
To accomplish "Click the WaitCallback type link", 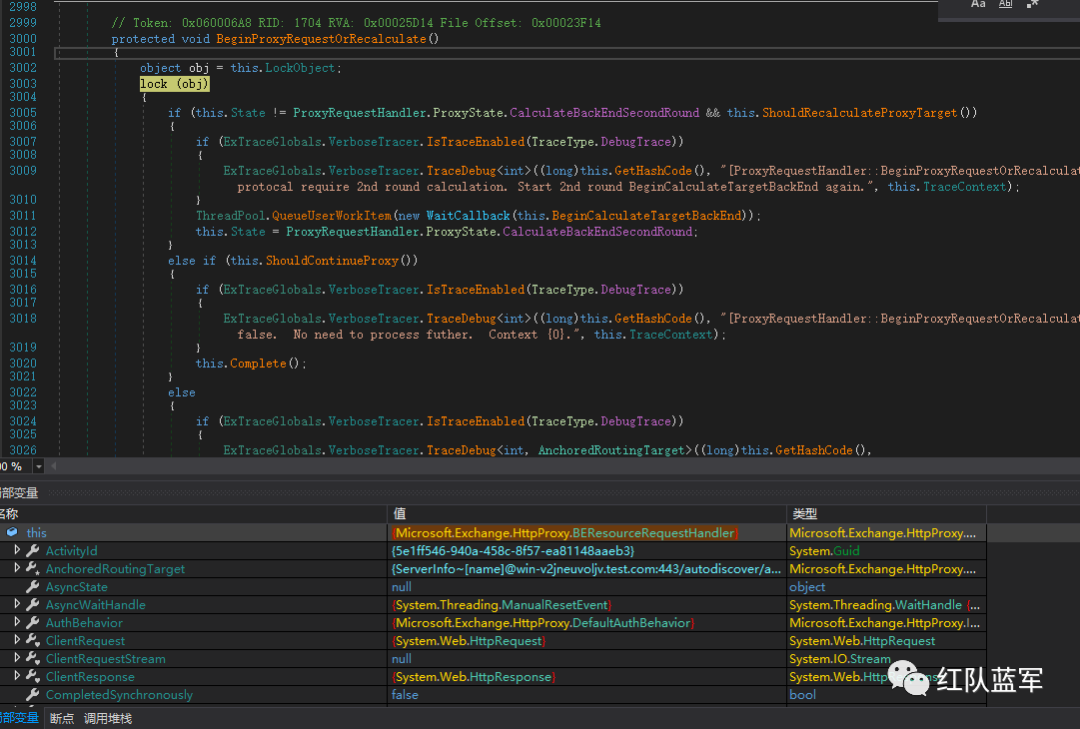I will coord(468,216).
